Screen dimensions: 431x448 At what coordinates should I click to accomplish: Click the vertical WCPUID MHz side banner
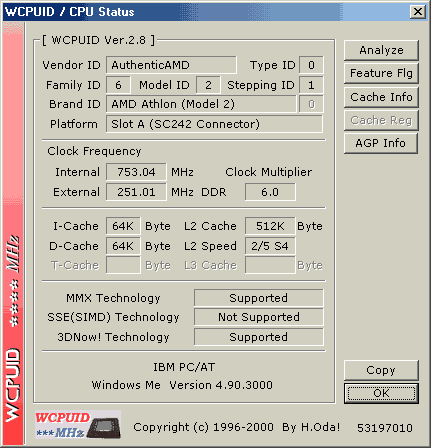click(x=13, y=233)
